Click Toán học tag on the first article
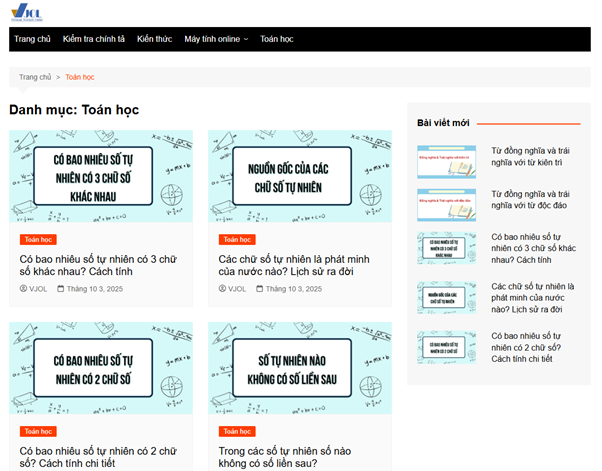The image size is (602, 471). (39, 240)
